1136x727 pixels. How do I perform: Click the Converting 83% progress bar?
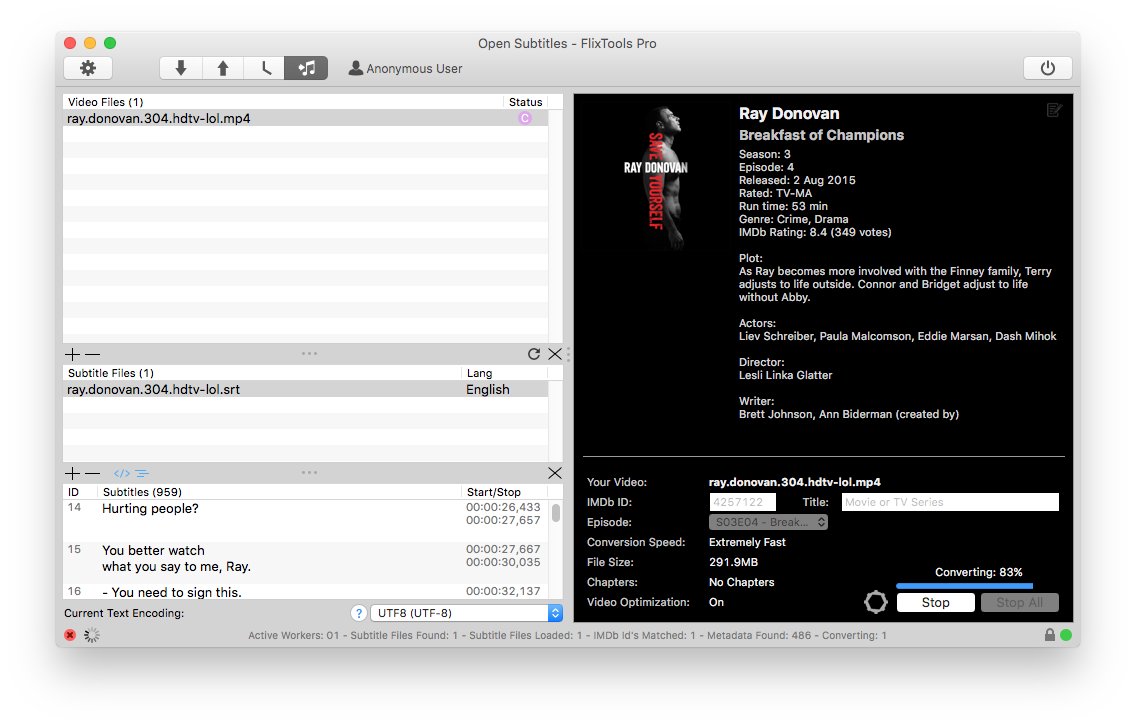[x=964, y=586]
